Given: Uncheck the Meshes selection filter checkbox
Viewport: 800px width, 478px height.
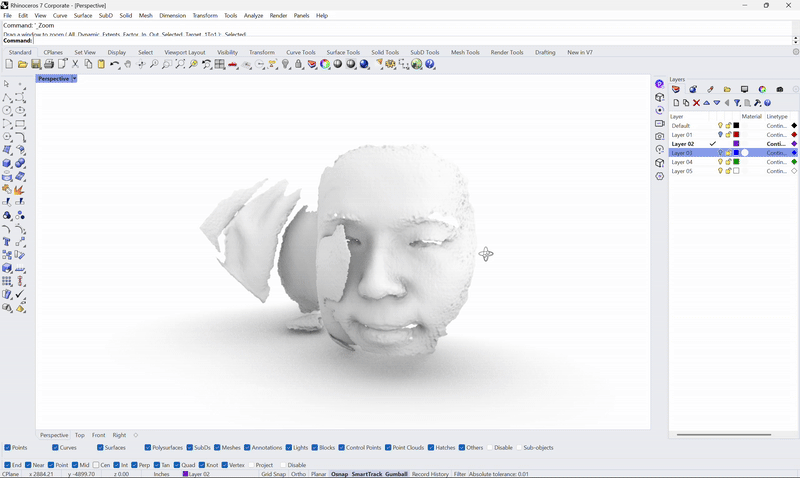Looking at the screenshot, I should point(217,448).
